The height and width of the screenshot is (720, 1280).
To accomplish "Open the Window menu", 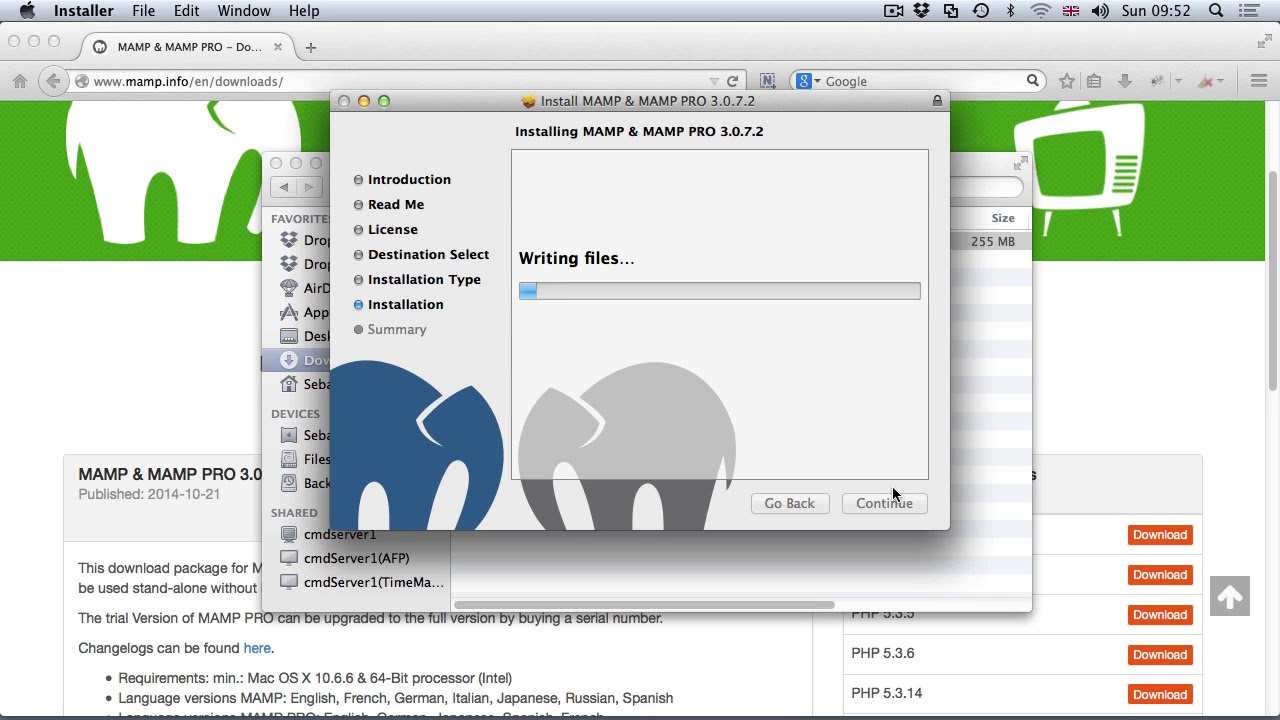I will point(244,11).
